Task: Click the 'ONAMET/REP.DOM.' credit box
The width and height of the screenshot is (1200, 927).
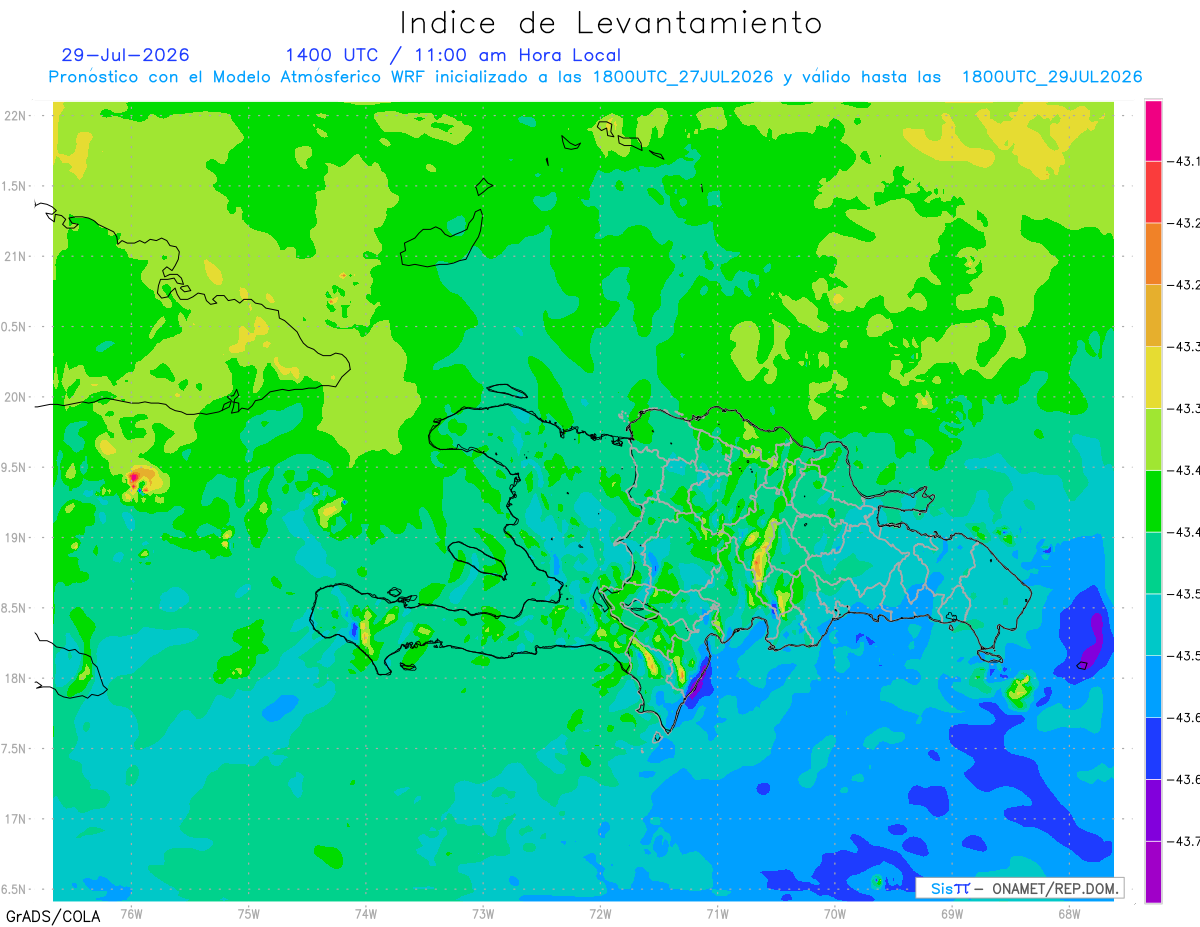Action: pyautogui.click(x=1019, y=888)
